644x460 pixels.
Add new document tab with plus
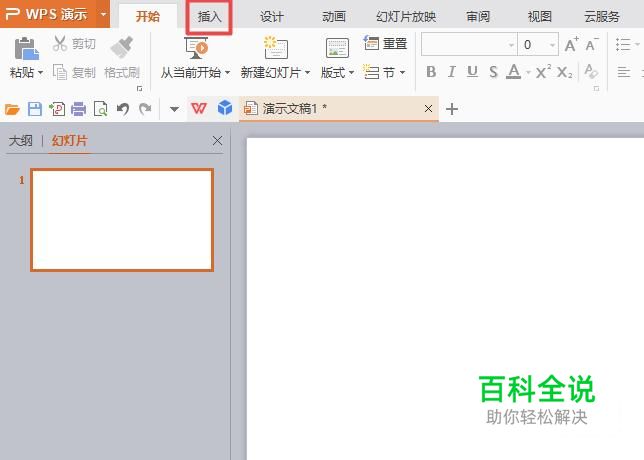452,109
